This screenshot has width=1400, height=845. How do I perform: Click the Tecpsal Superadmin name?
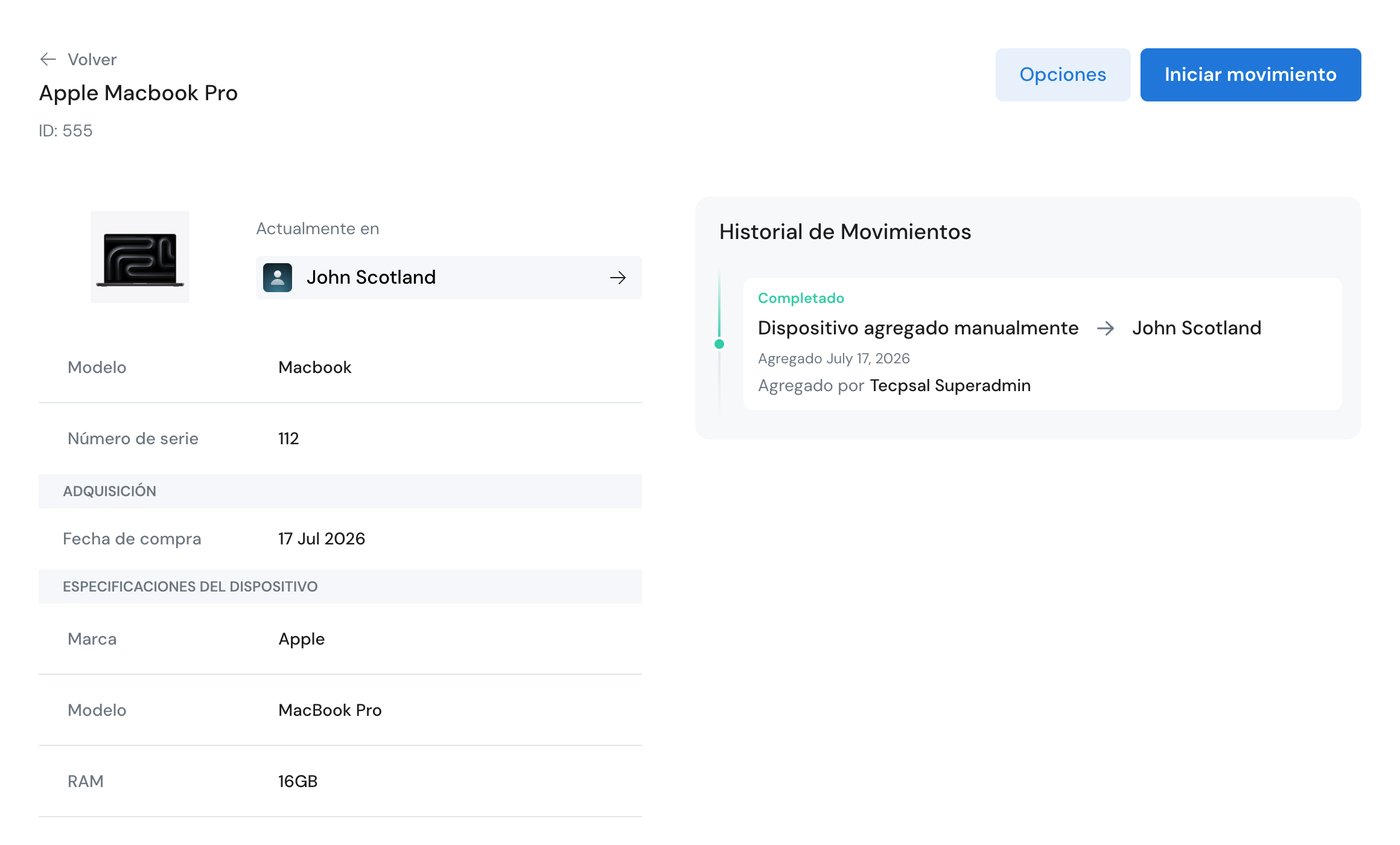(950, 385)
